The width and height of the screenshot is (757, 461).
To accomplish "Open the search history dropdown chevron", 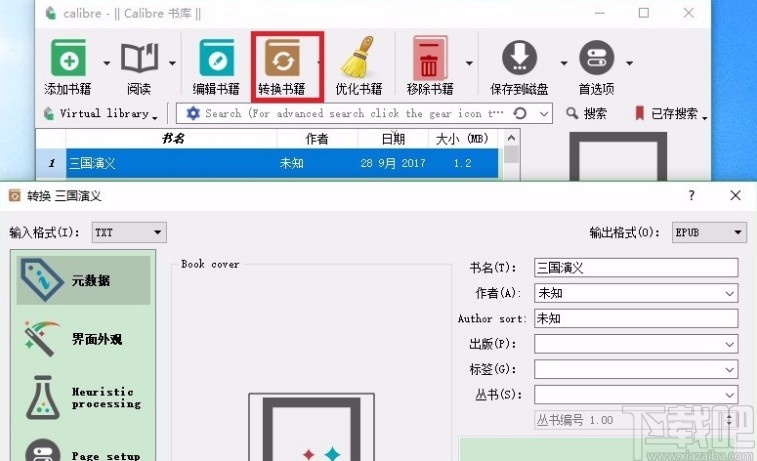I will coord(544,114).
